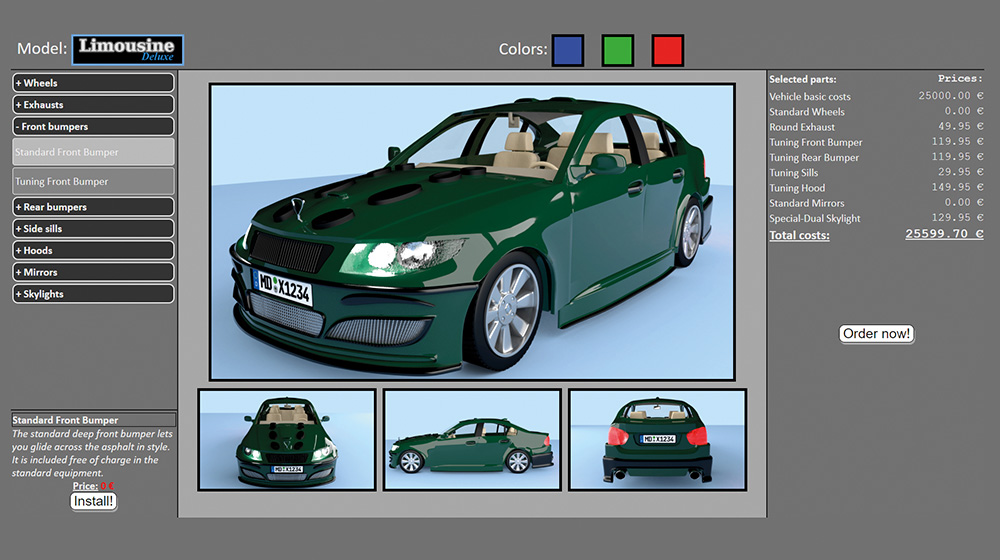
Task: View the front-facing car thumbnail
Action: click(x=287, y=439)
